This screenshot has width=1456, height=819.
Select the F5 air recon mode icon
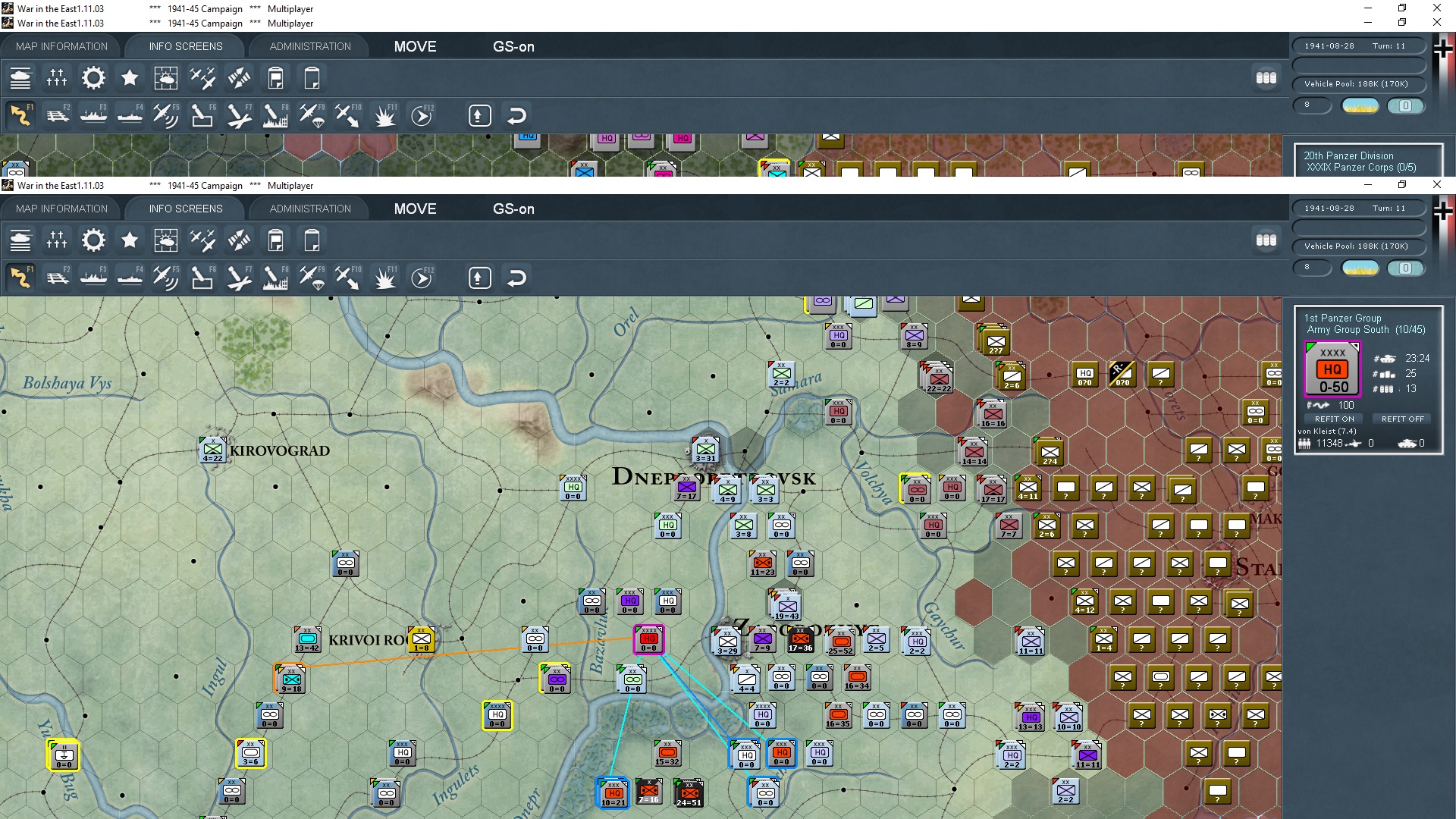click(165, 278)
